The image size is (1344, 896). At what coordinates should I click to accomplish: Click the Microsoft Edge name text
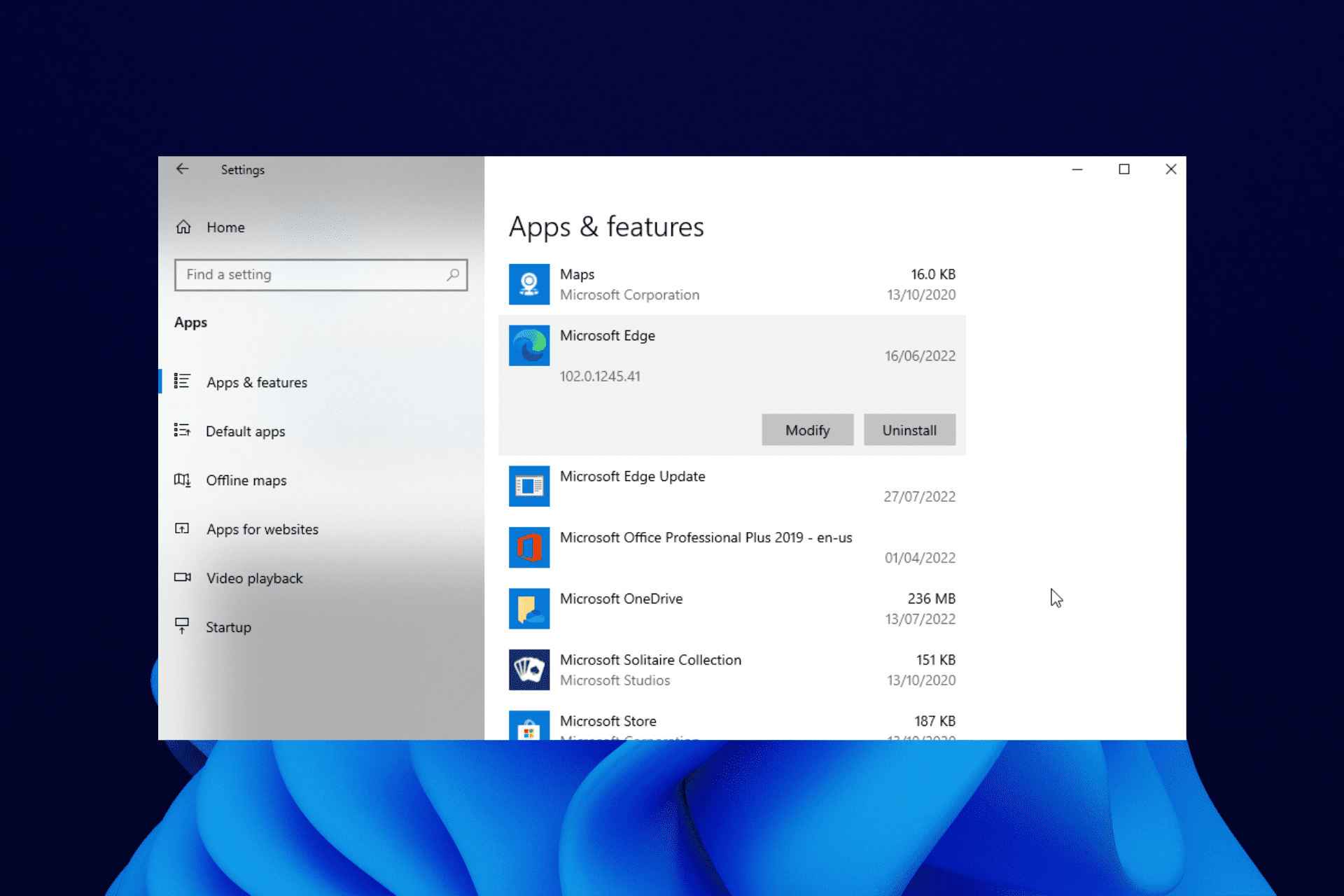pyautogui.click(x=608, y=335)
